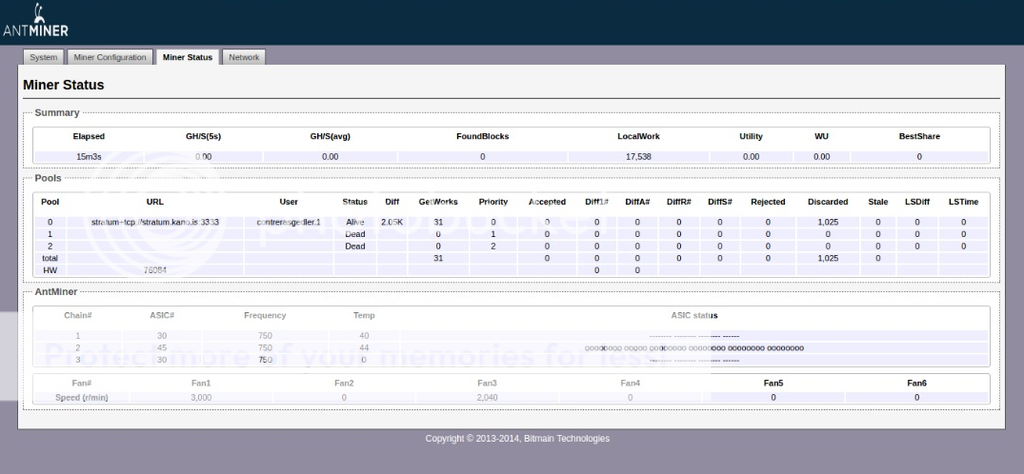
Task: Click the Bitmain Technologies copyright text
Action: [x=517, y=438]
